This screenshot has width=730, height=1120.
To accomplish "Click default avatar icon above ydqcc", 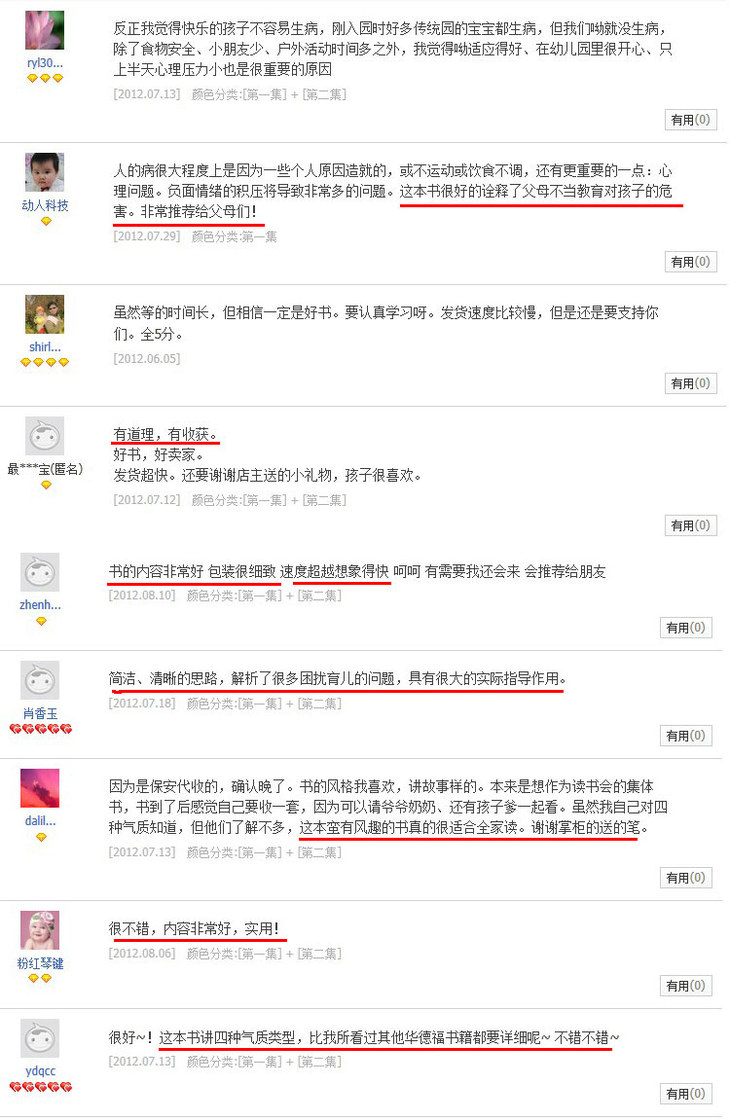I will (40, 1038).
